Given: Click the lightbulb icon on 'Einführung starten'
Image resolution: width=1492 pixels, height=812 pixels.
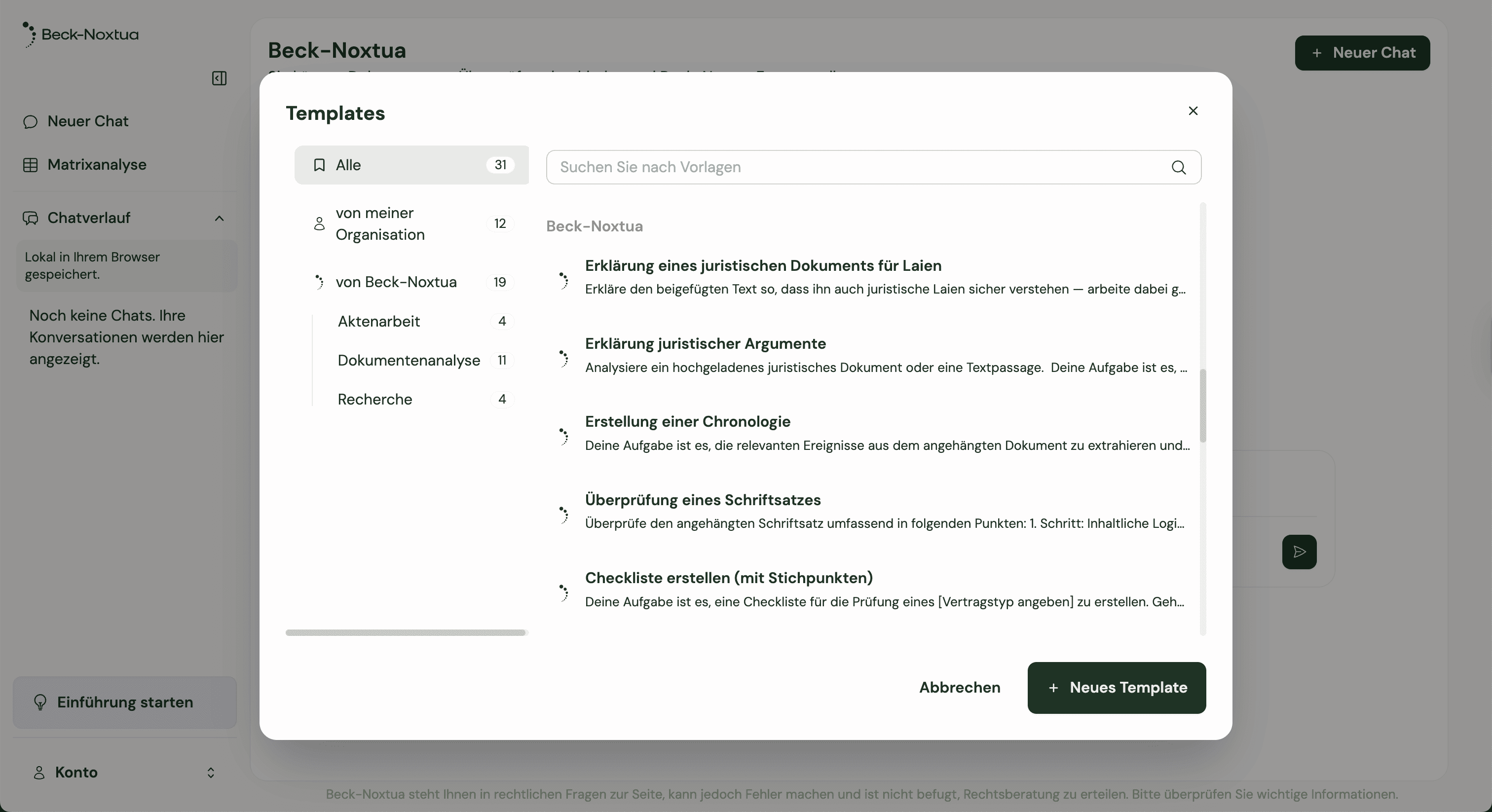Looking at the screenshot, I should click(40, 702).
